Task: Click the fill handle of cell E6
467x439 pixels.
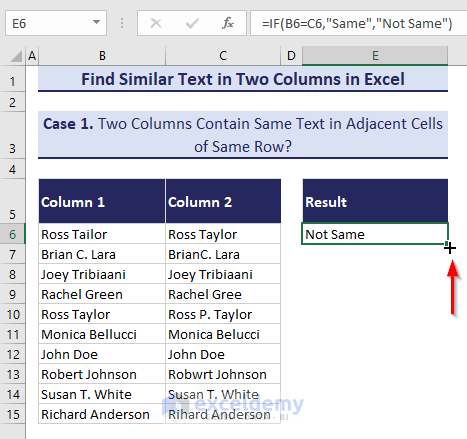Action: point(447,244)
